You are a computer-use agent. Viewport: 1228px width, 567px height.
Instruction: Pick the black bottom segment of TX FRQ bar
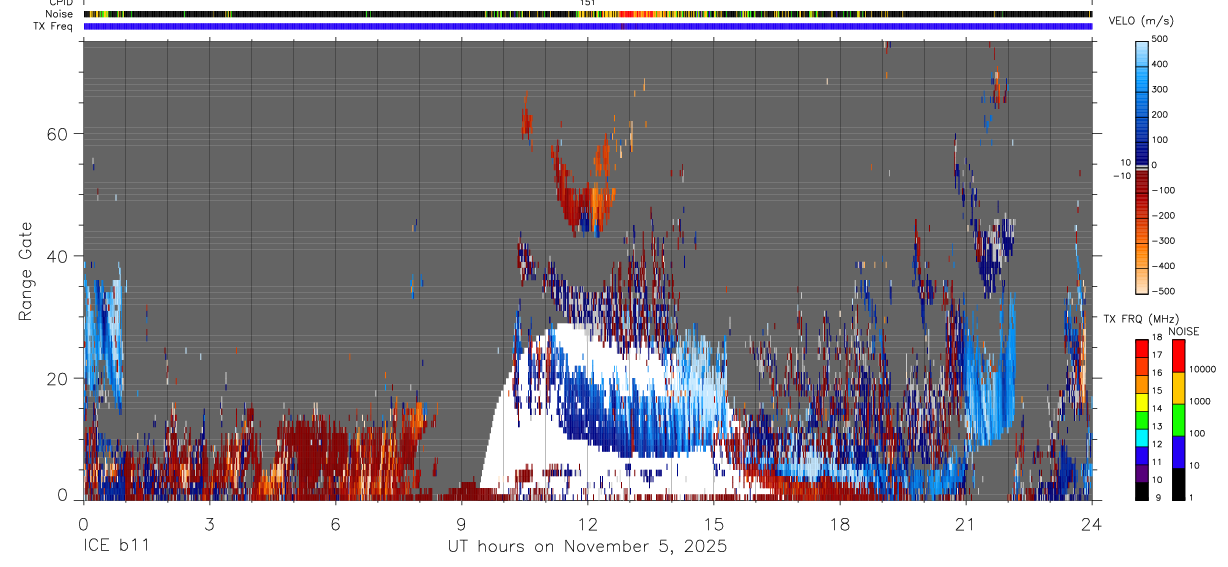[1142, 491]
